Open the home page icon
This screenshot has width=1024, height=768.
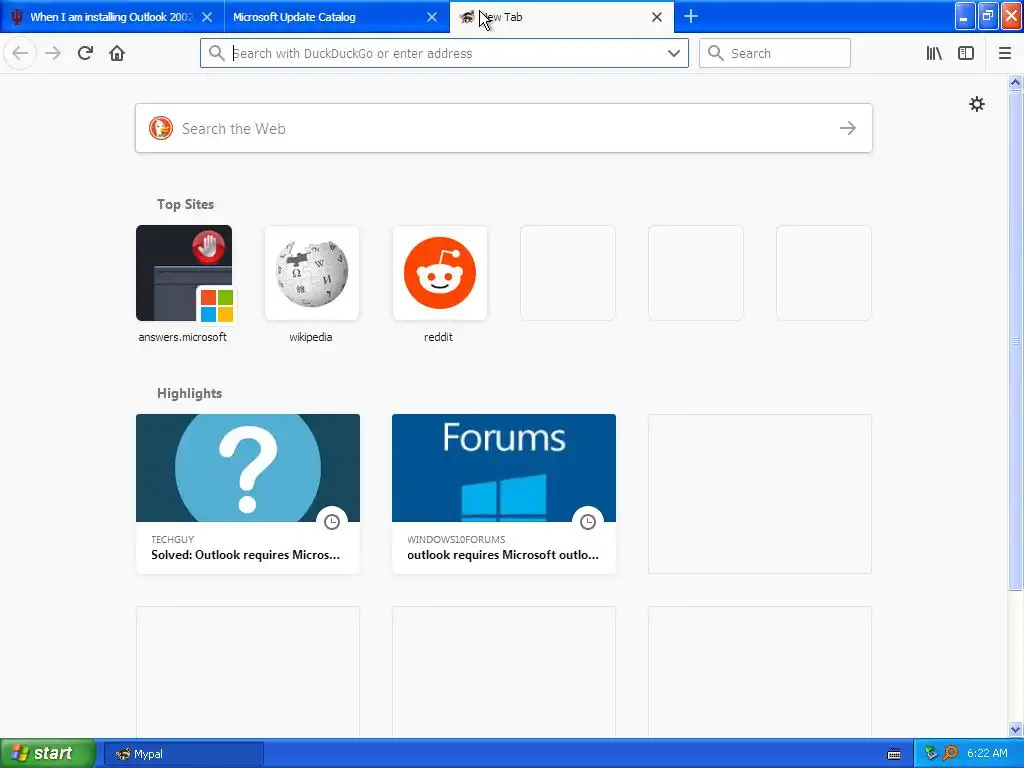[117, 53]
